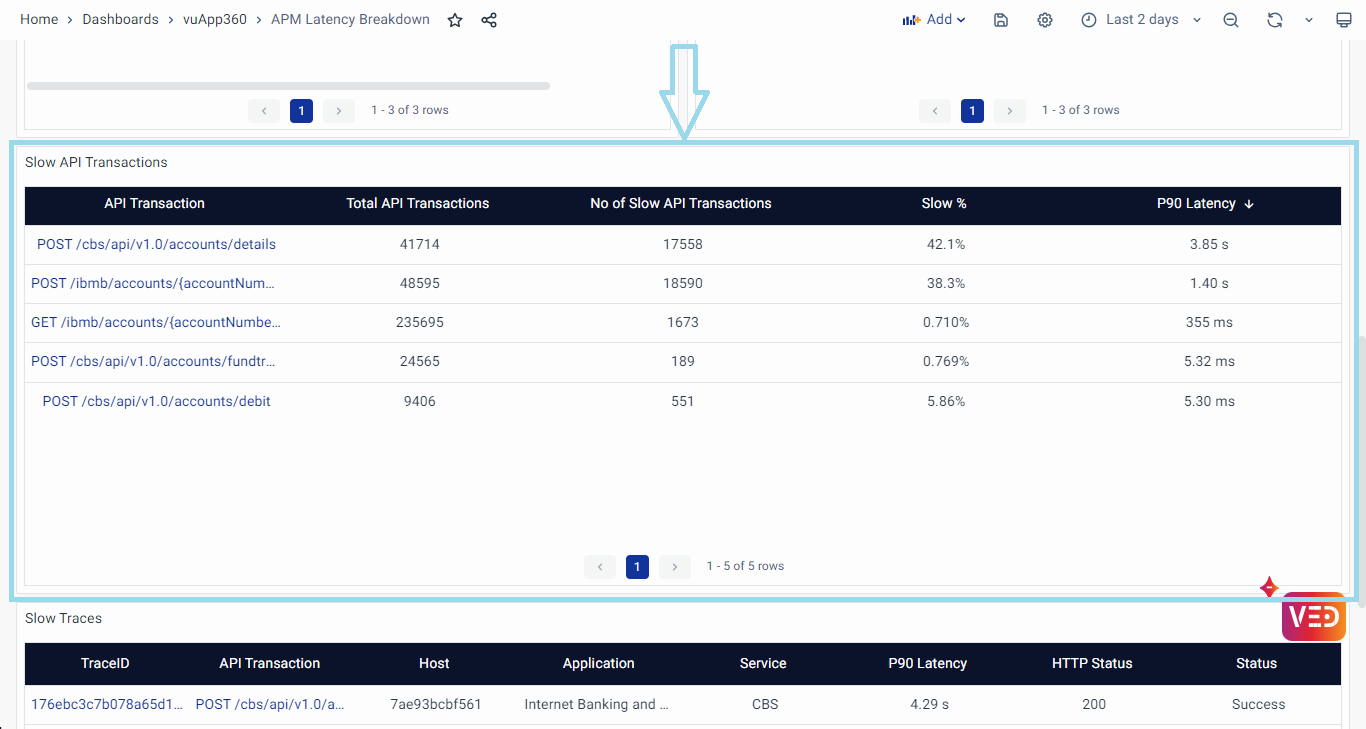Open the Add panel dropdown
The image size is (1366, 729).
(x=934, y=20)
